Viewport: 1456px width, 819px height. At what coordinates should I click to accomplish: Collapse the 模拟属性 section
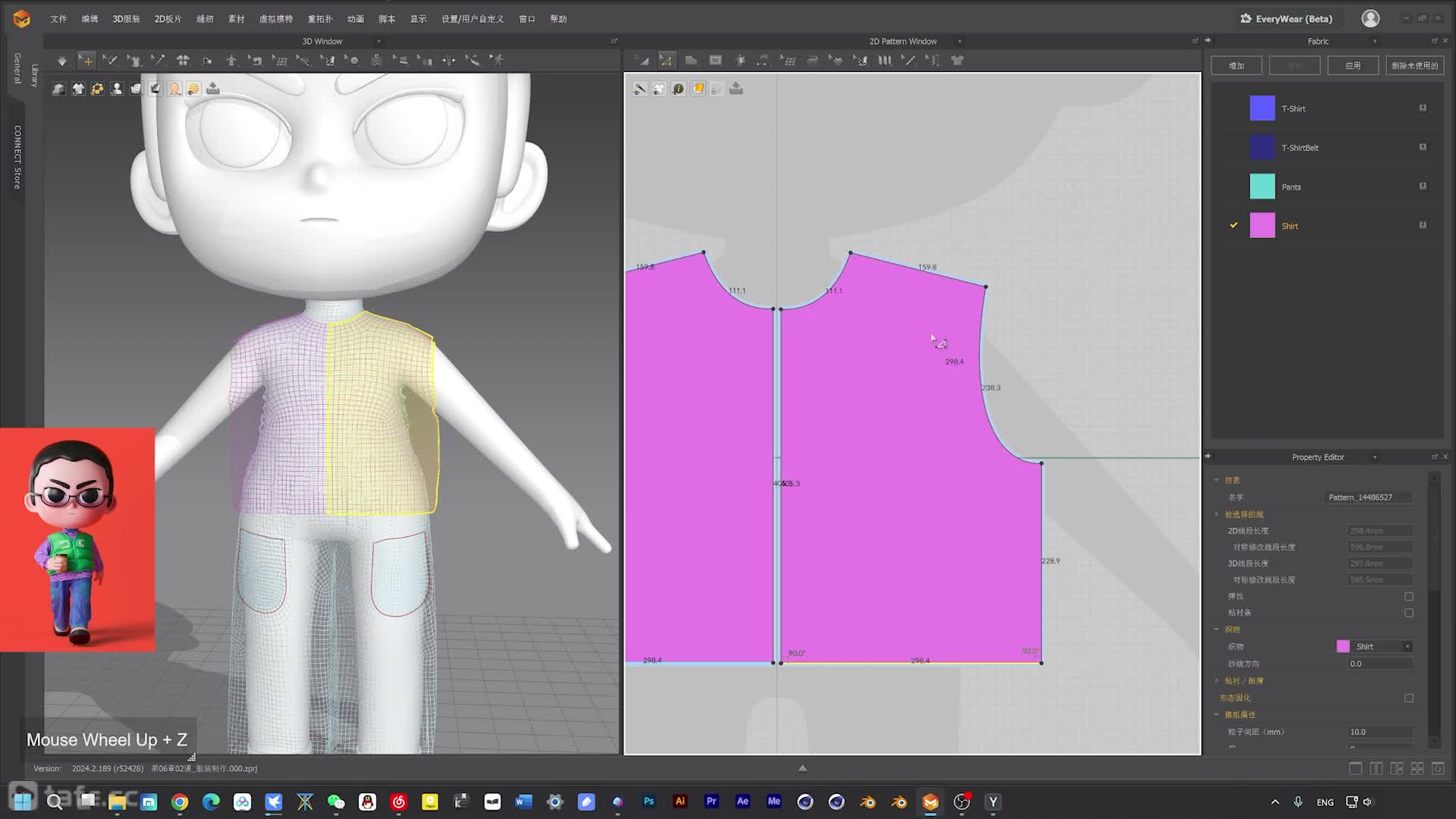1217,714
